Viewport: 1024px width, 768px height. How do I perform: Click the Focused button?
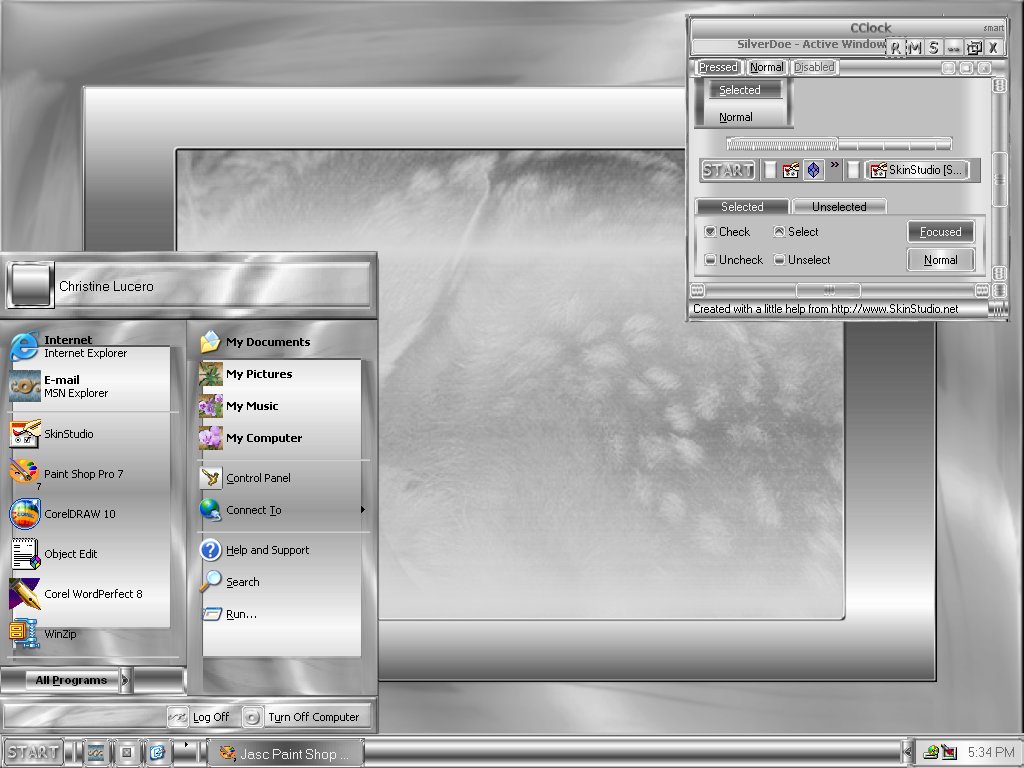(940, 232)
